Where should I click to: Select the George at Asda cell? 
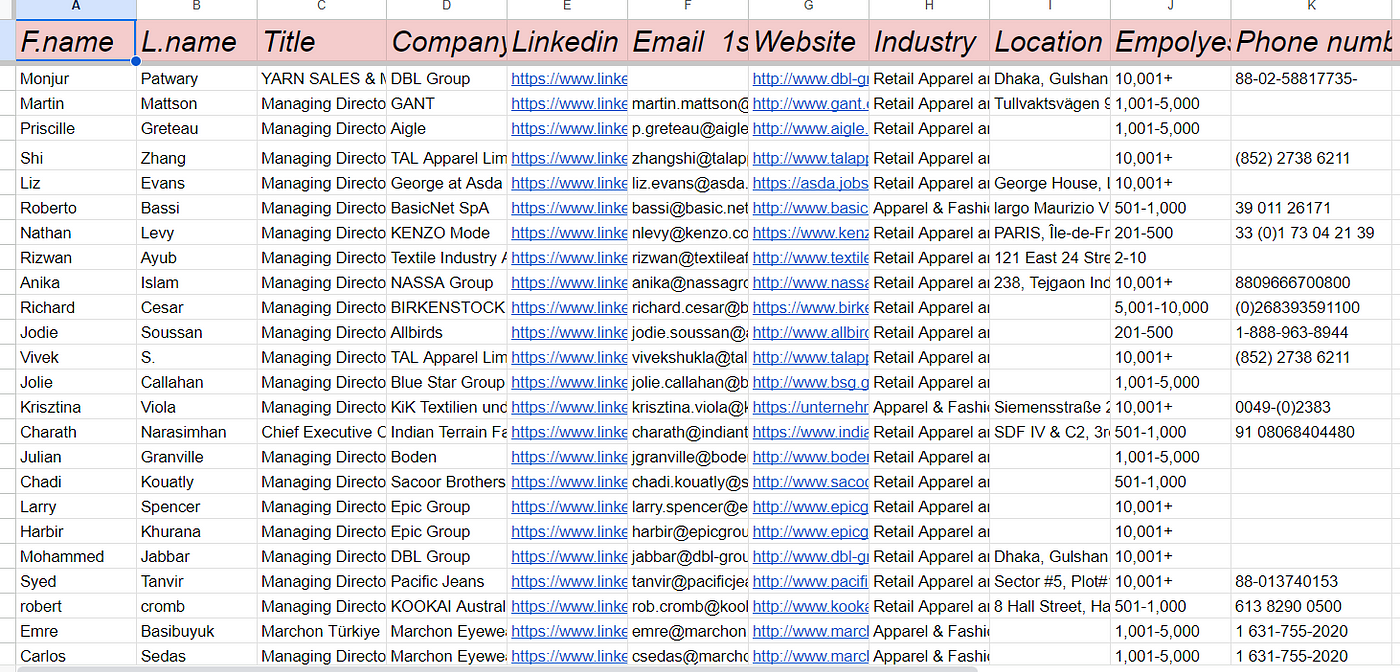[447, 183]
